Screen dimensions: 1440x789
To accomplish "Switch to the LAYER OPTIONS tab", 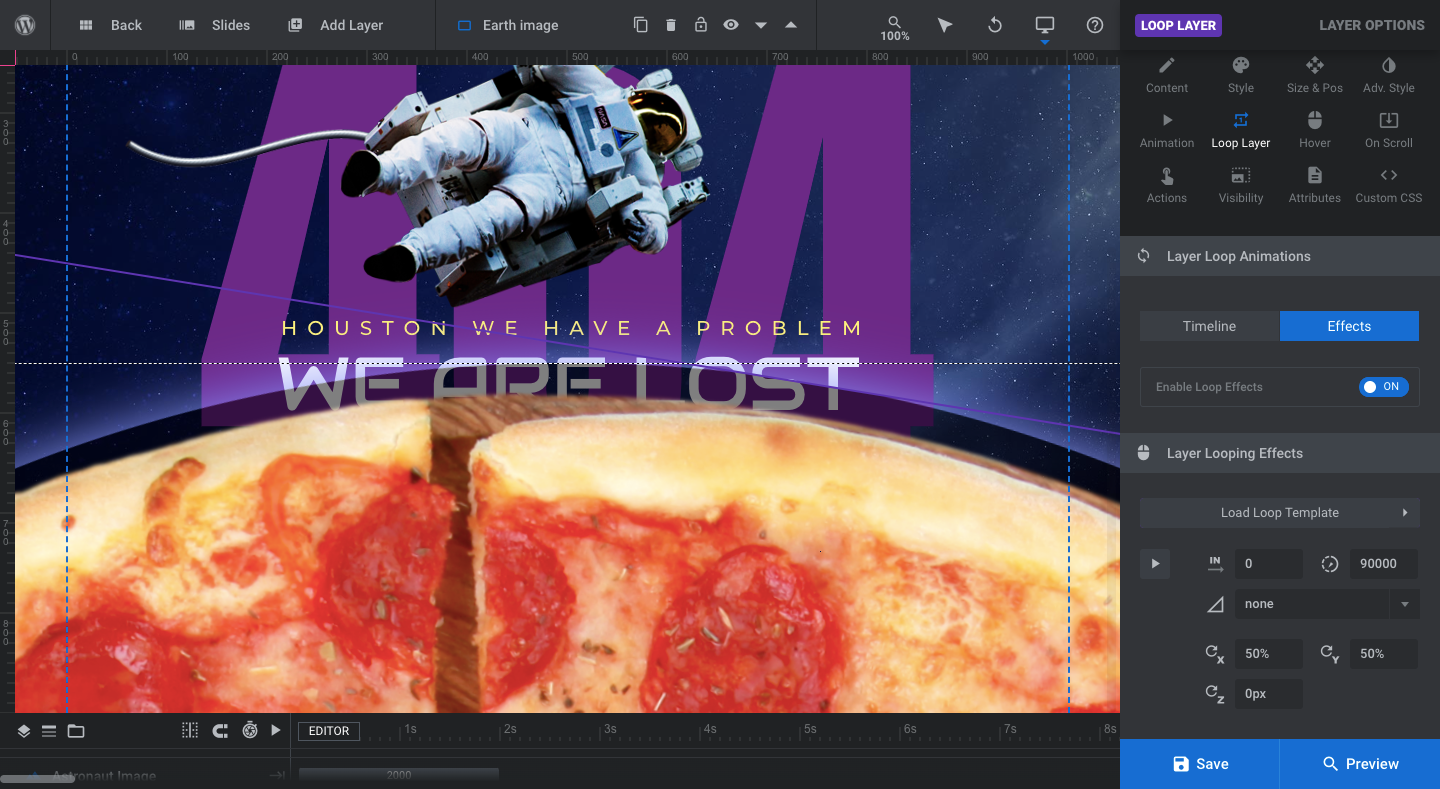I will (1371, 25).
